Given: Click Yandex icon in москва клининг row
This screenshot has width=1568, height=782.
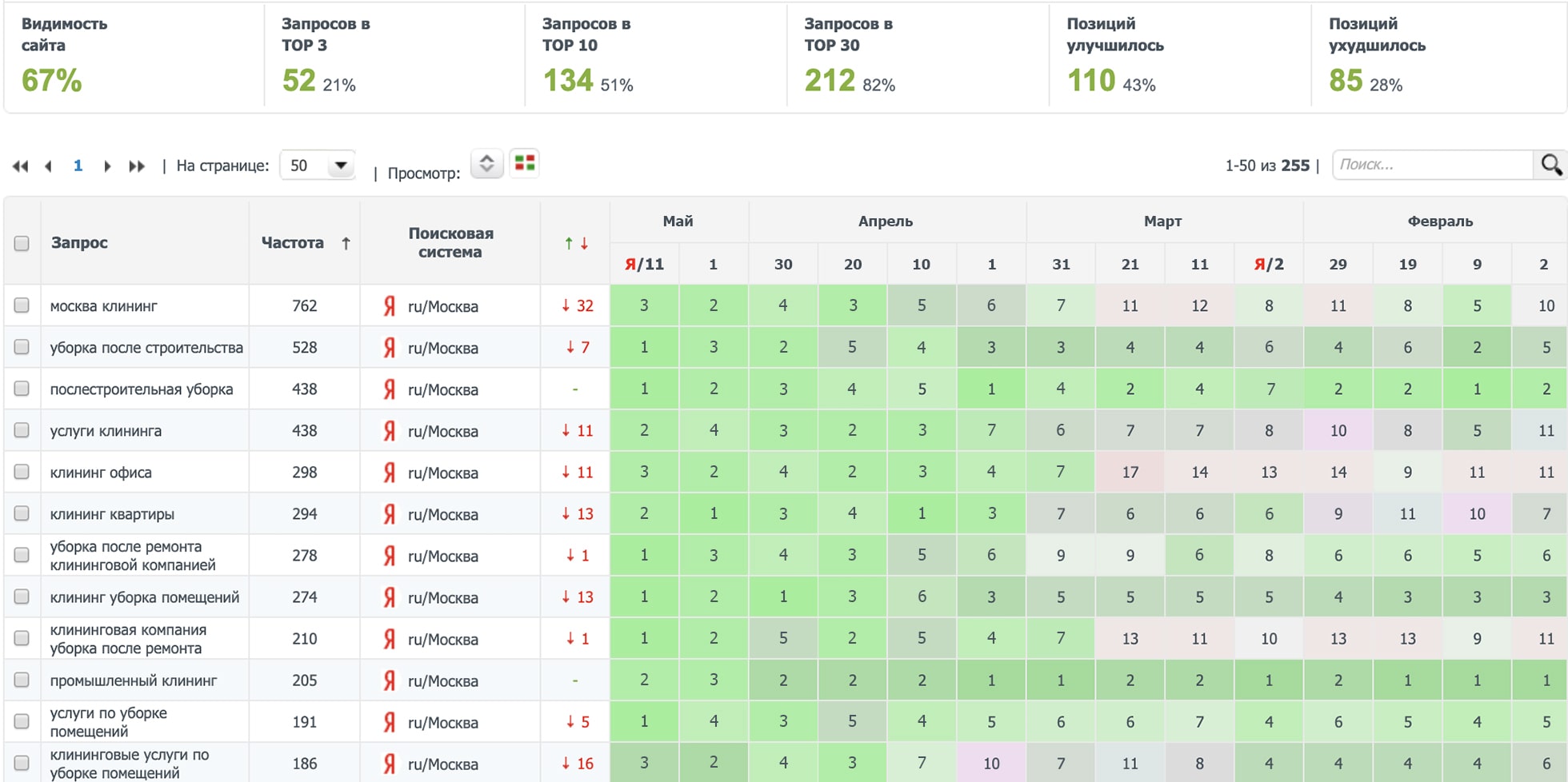Looking at the screenshot, I should point(390,306).
